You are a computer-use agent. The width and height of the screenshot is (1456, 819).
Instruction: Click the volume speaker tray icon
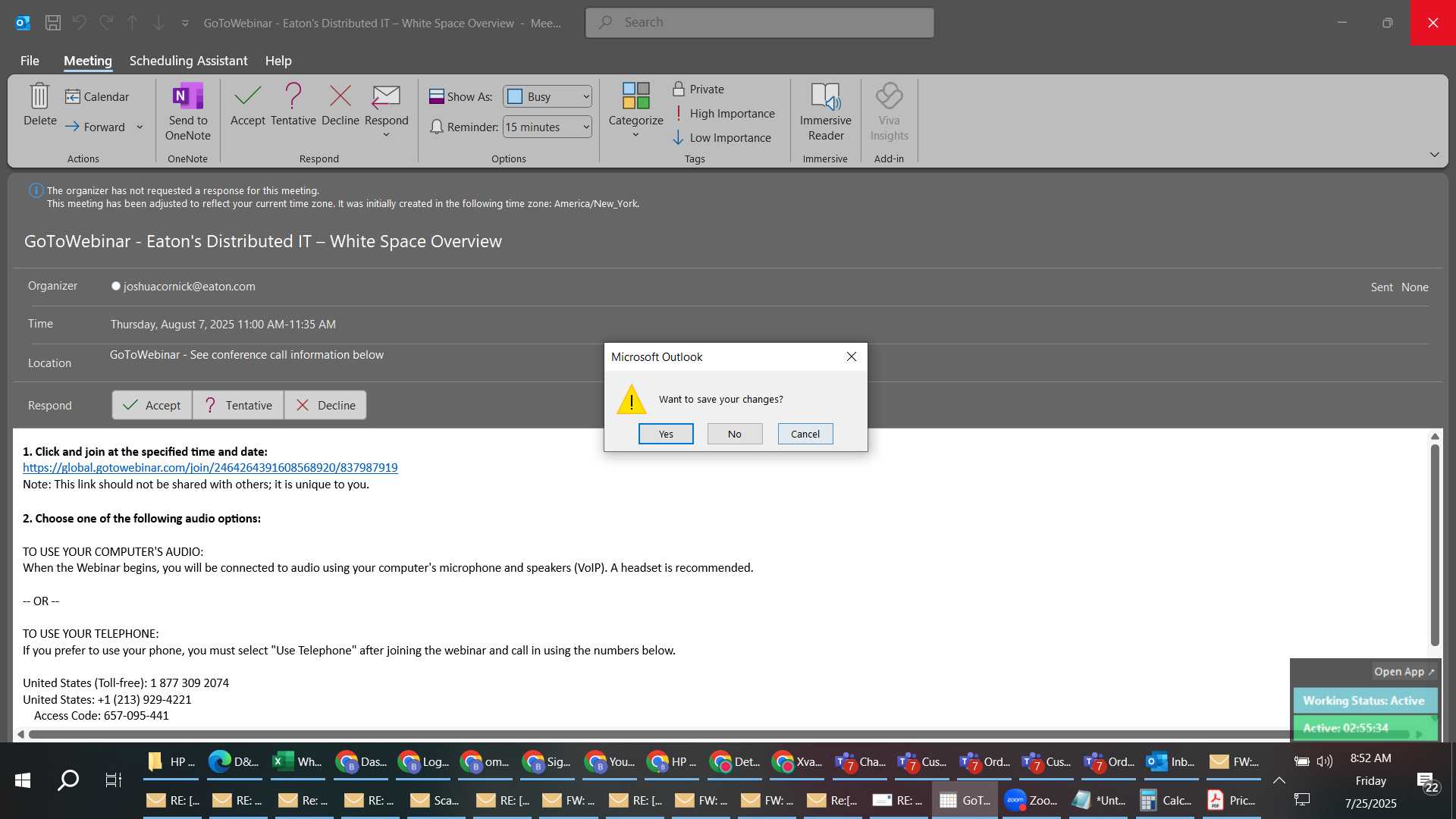pos(1325,761)
